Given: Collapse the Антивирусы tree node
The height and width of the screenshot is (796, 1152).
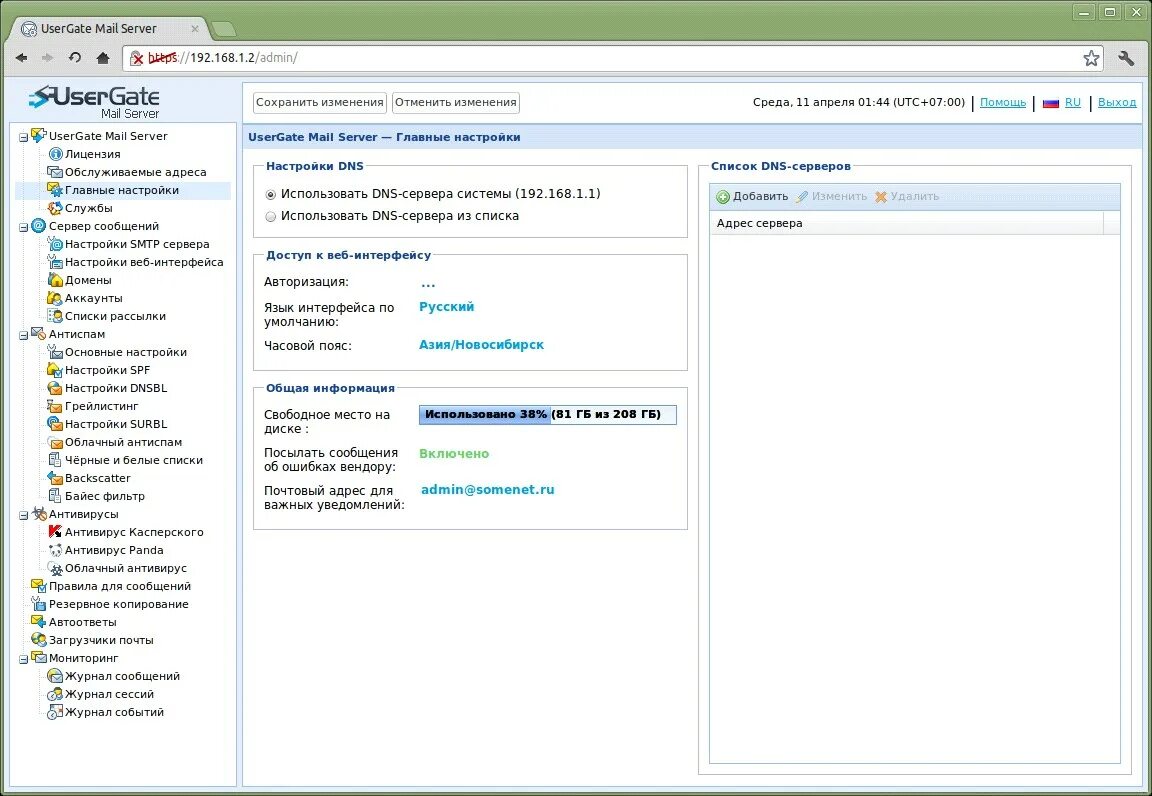Looking at the screenshot, I should [24, 516].
